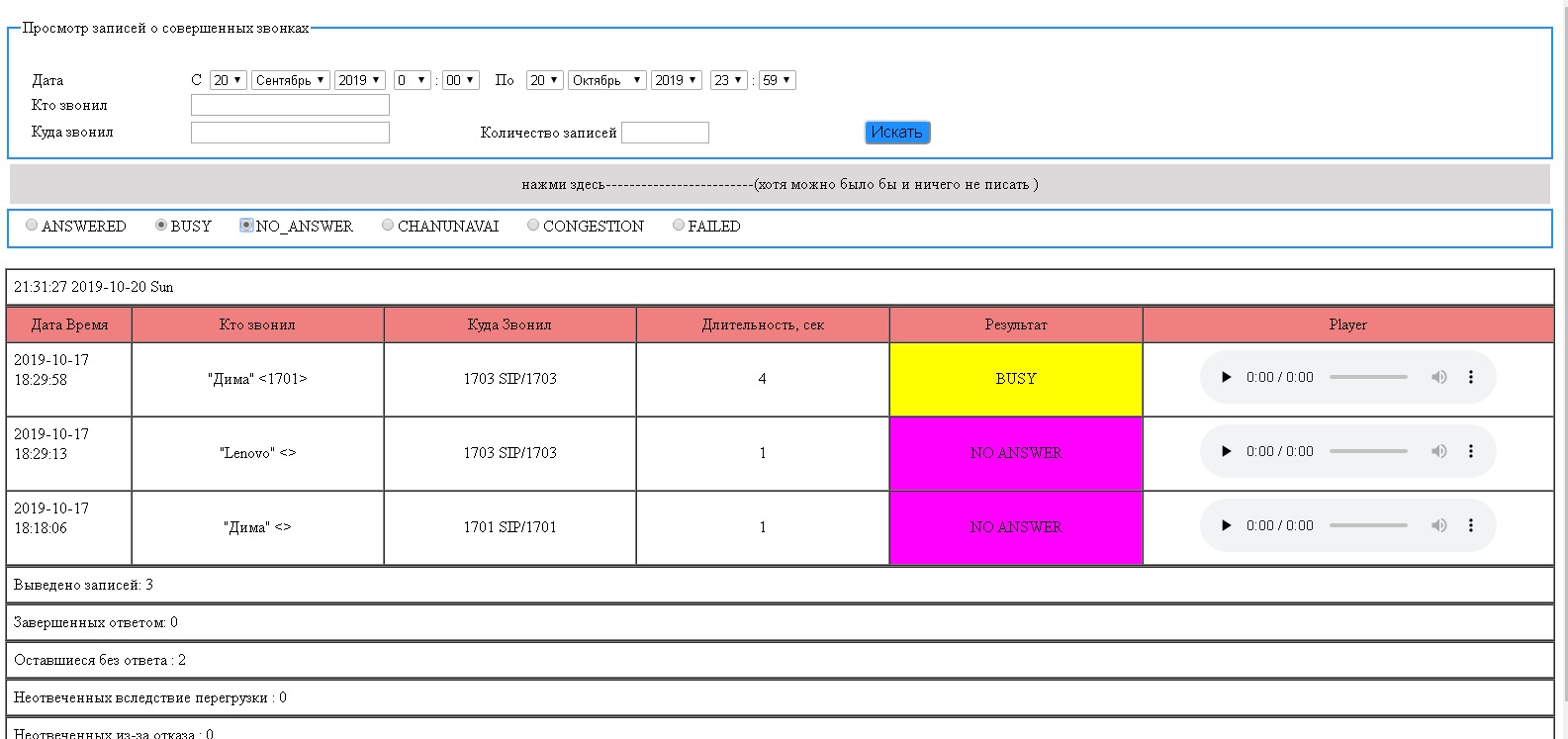Viewport: 1568px width, 739px height.
Task: Choose the FAILED status filter
Action: pos(679,226)
